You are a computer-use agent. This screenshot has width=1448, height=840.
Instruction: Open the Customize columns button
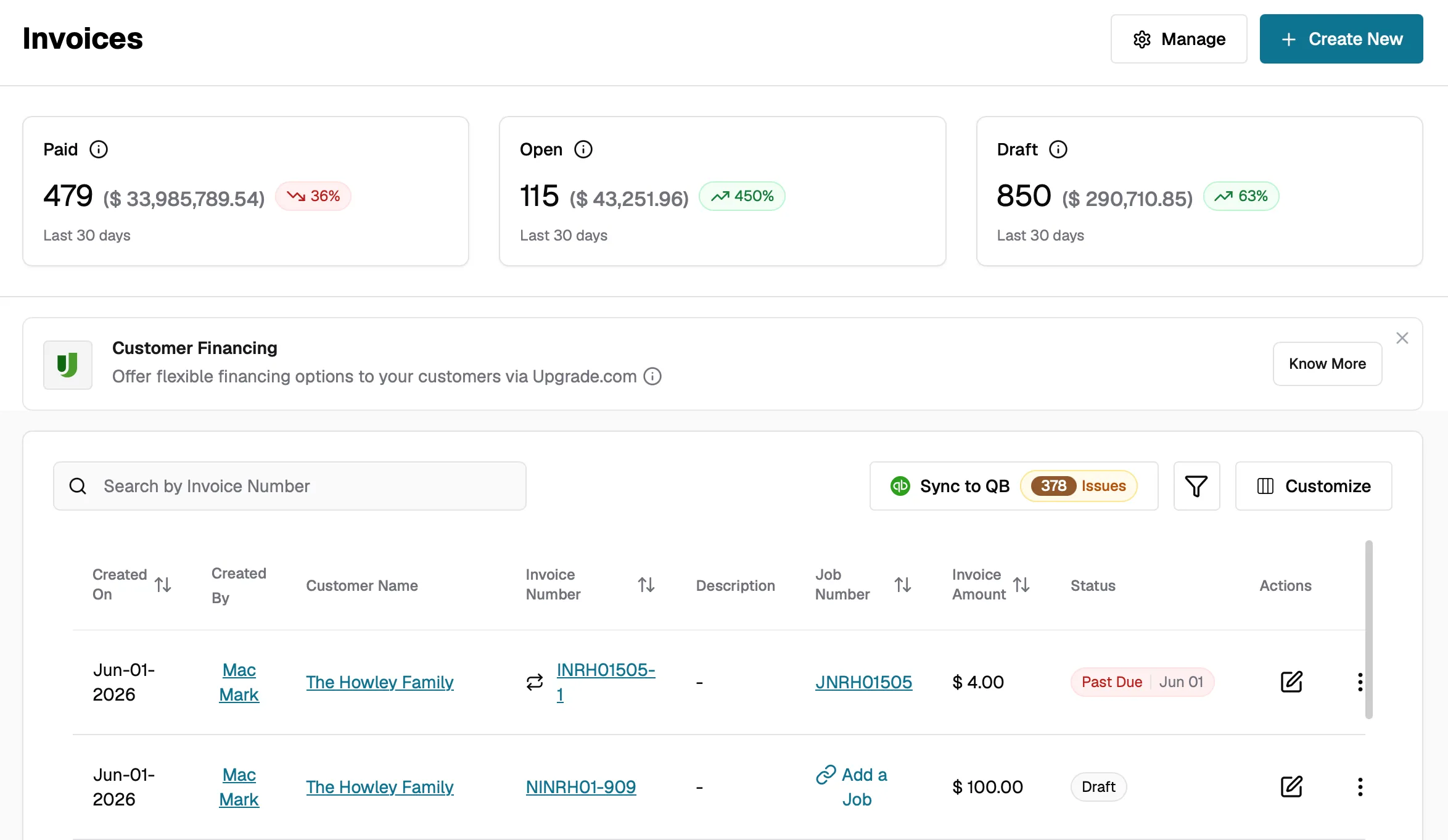tap(1314, 486)
